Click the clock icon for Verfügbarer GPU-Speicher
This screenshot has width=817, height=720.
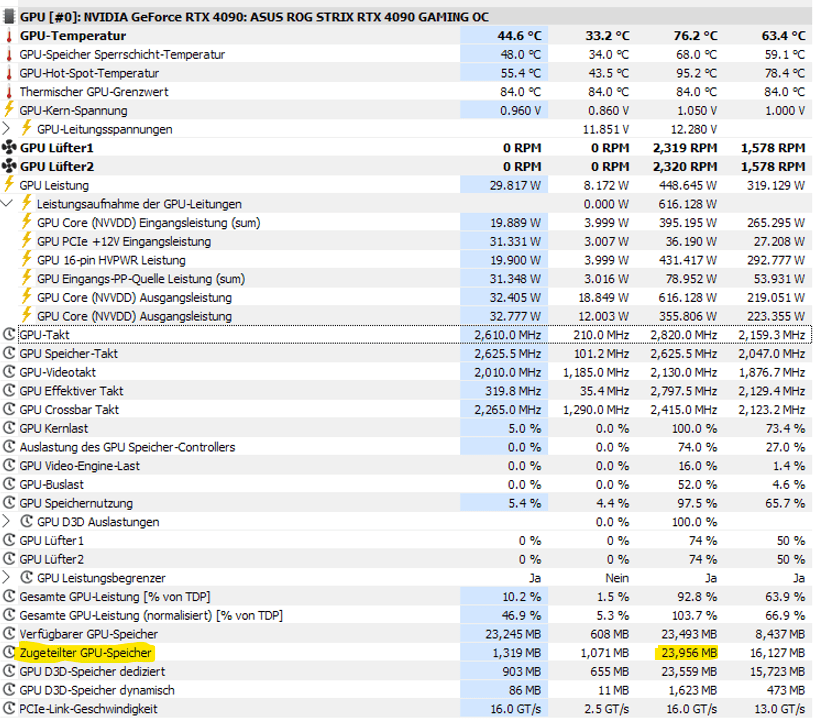tap(9, 634)
